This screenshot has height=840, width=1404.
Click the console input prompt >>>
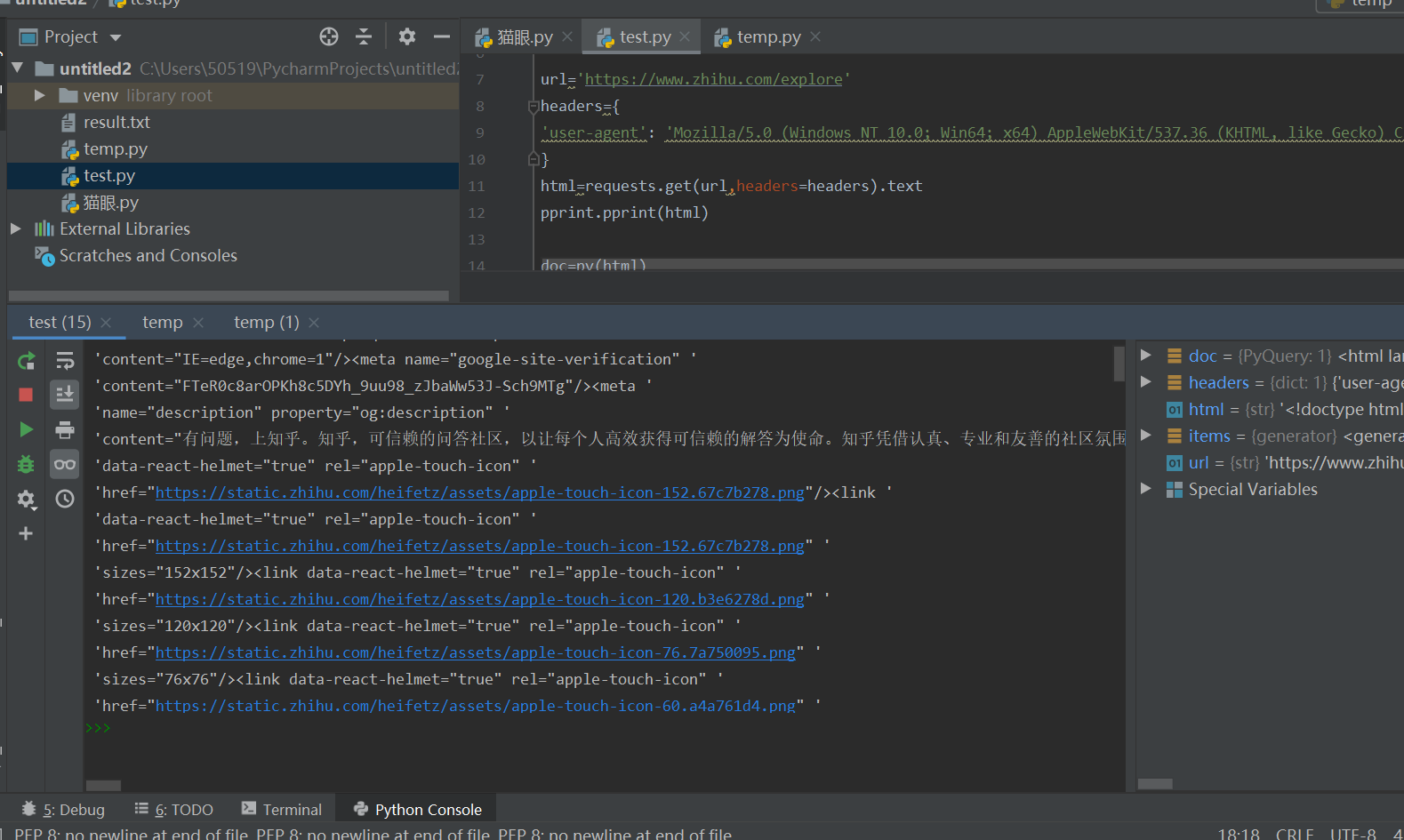(98, 728)
